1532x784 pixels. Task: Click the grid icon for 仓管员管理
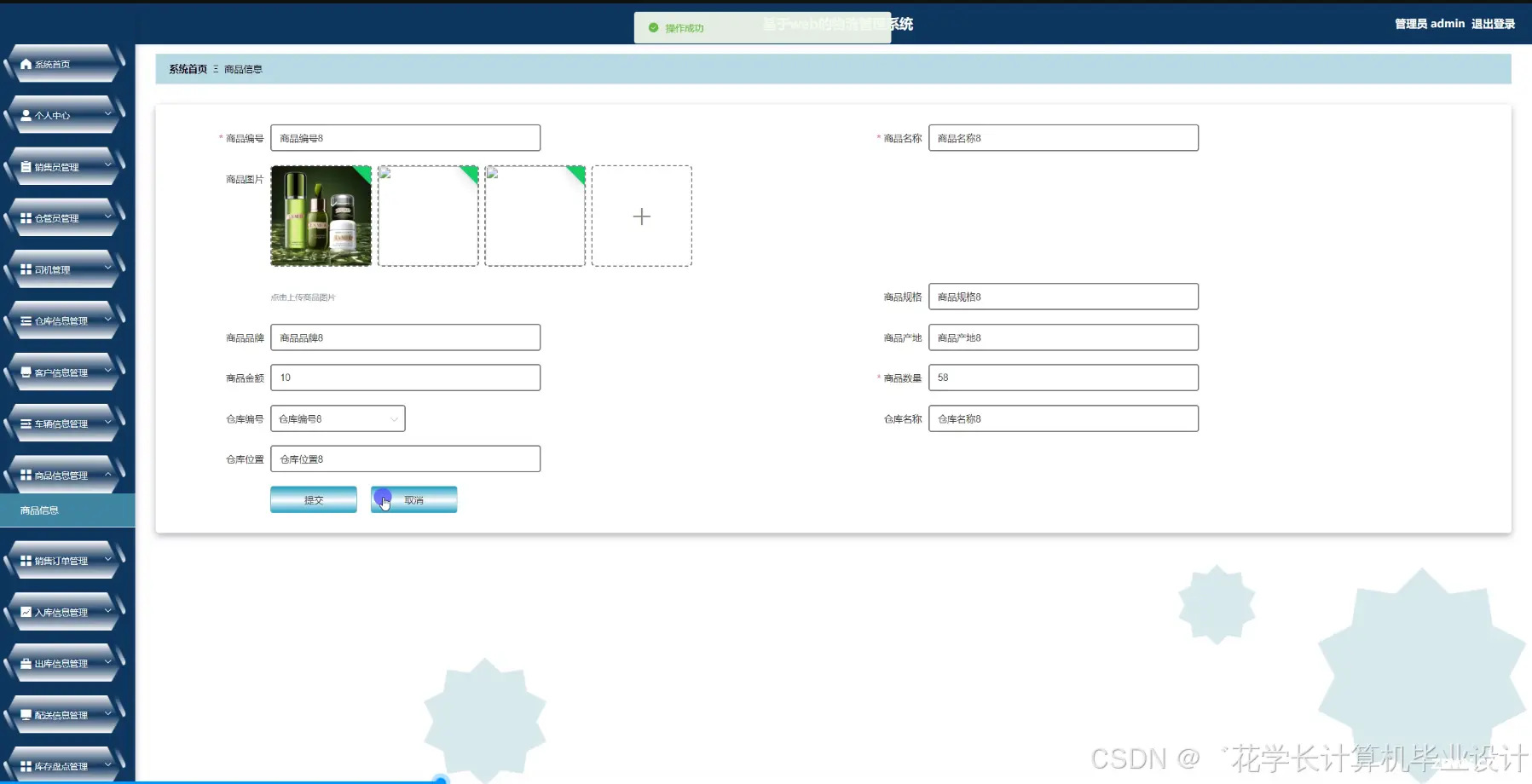(x=26, y=218)
